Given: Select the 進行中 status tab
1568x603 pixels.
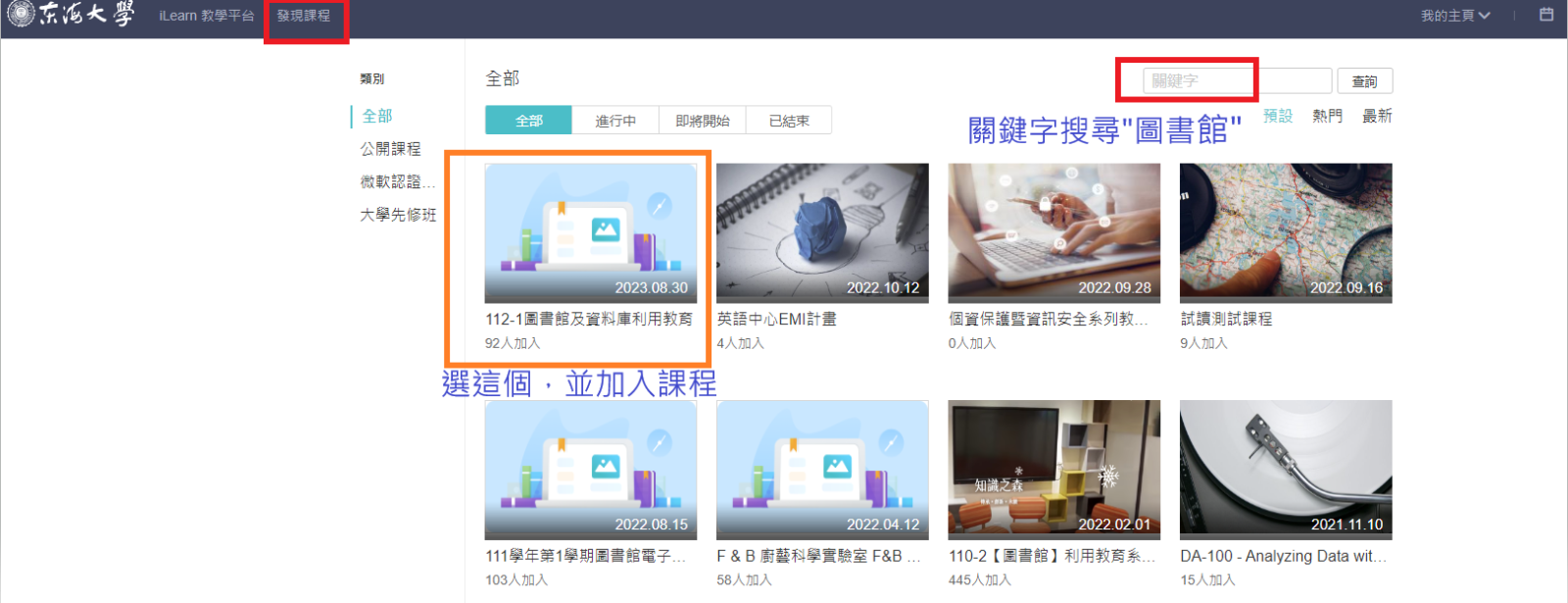Looking at the screenshot, I should (x=615, y=121).
